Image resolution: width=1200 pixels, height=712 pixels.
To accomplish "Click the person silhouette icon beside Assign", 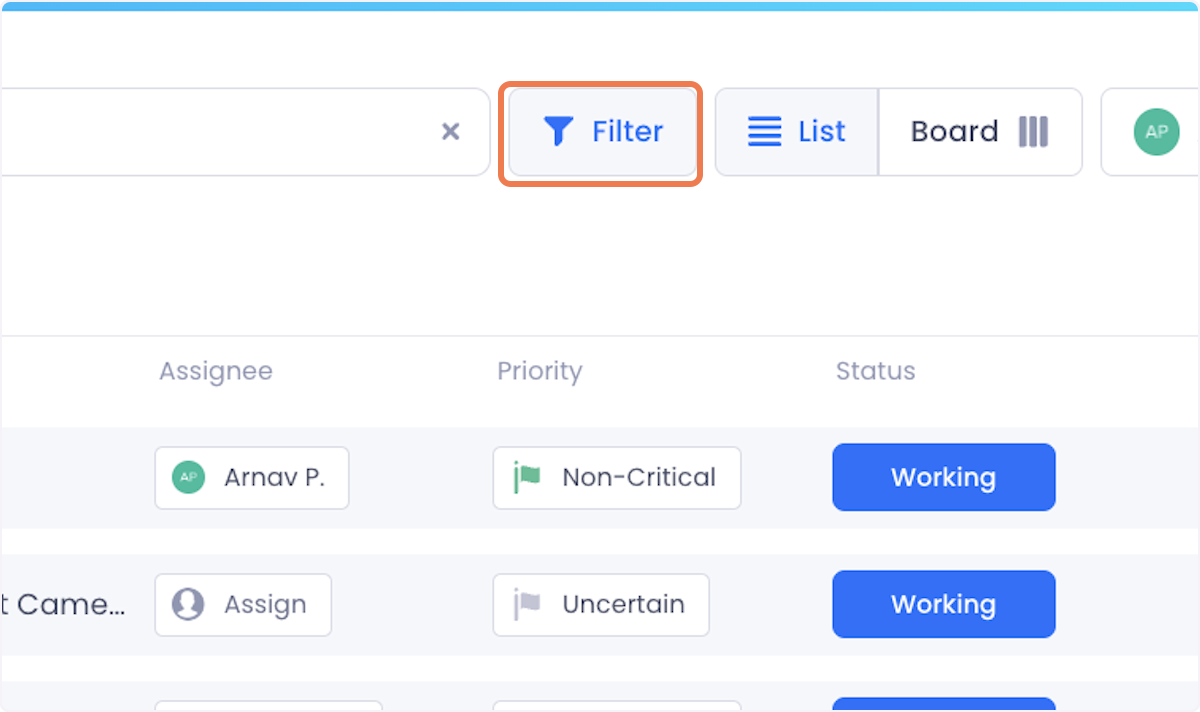I will pos(188,604).
